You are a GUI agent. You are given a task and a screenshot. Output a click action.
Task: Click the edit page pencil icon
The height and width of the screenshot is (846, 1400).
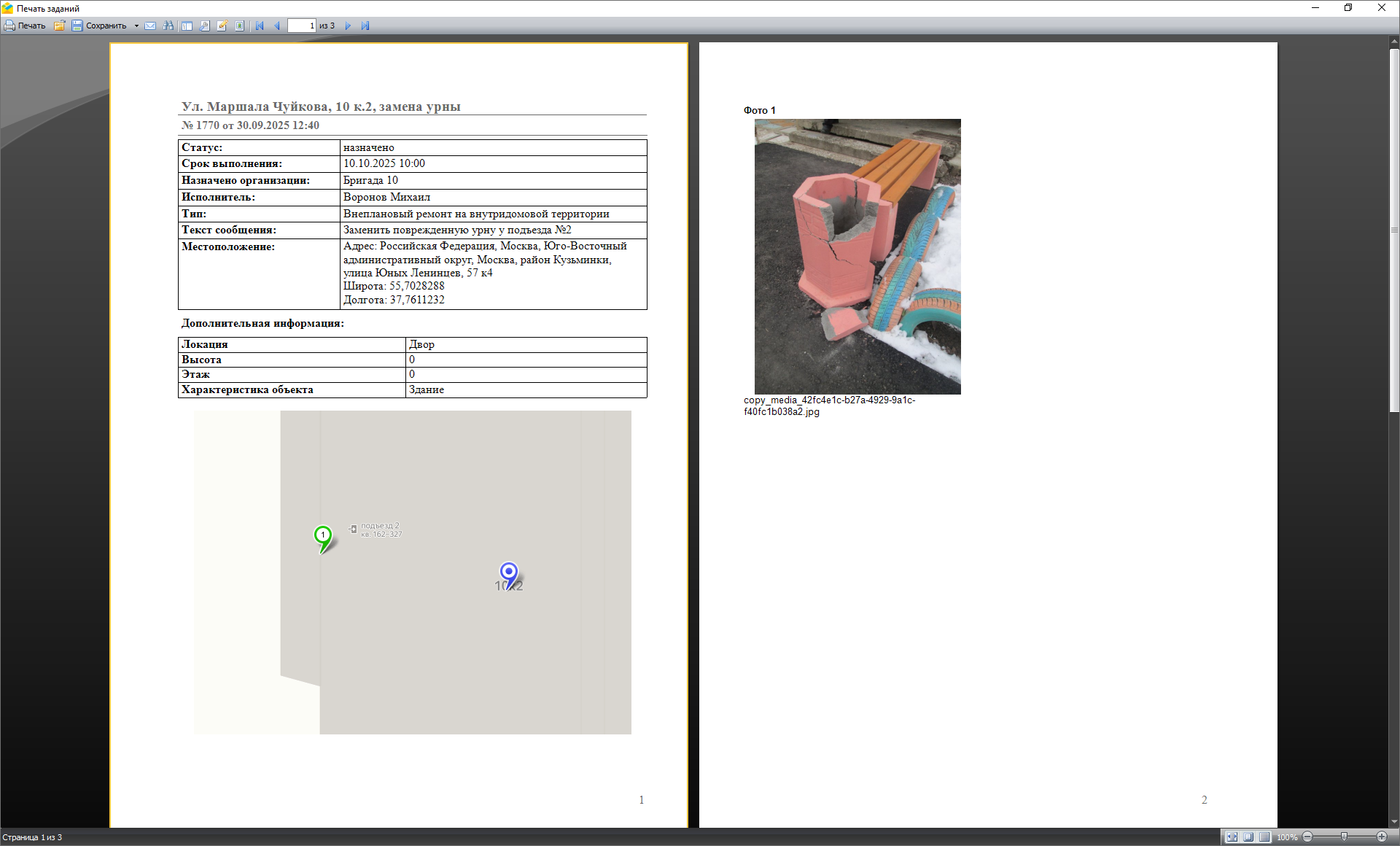coord(222,26)
